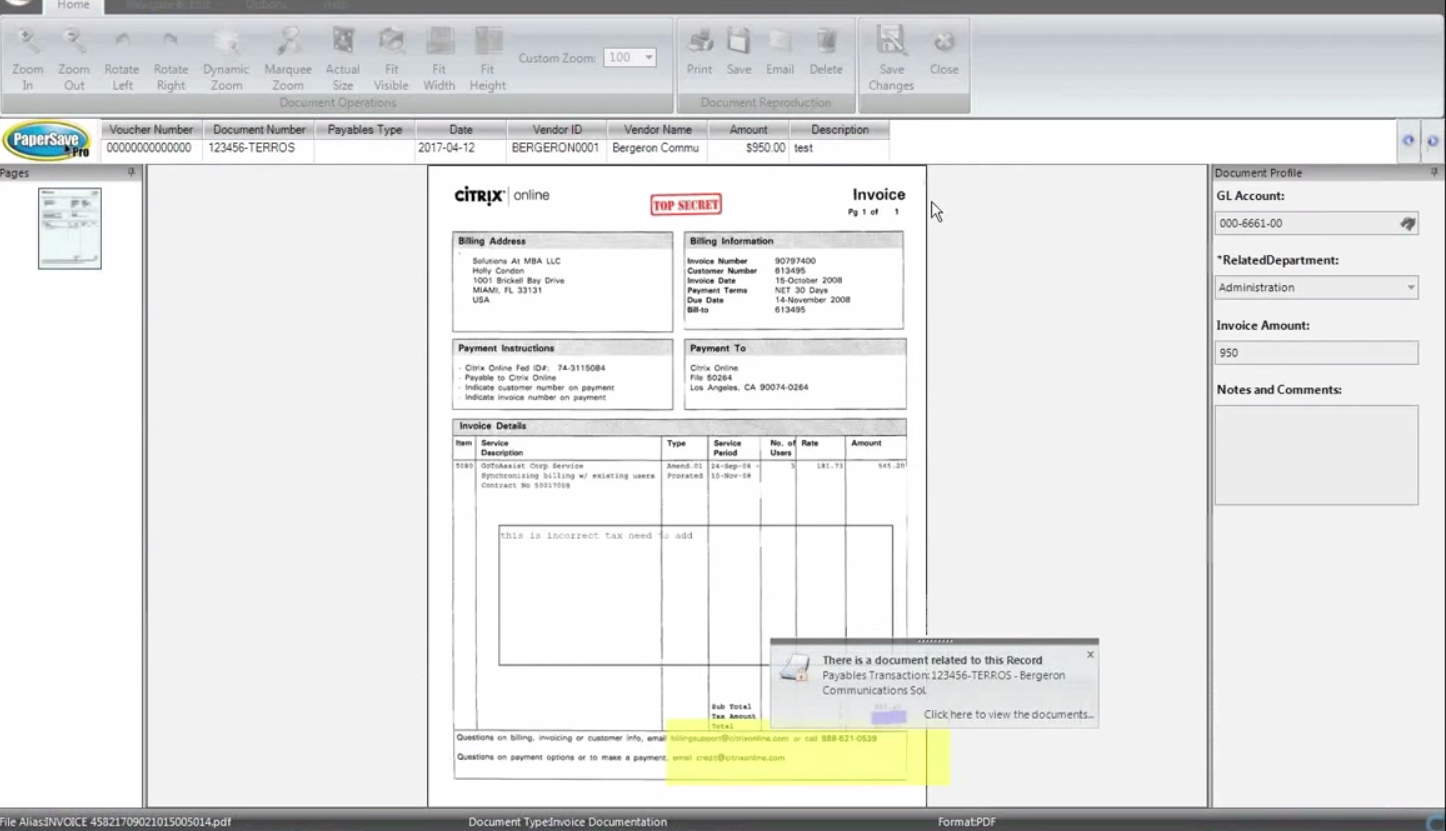Click the Date column header

pos(461,129)
